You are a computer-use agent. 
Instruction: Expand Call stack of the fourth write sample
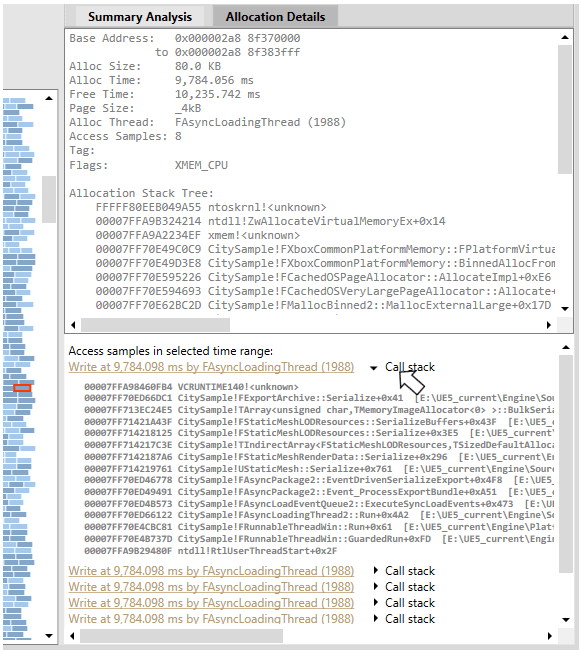coord(376,603)
